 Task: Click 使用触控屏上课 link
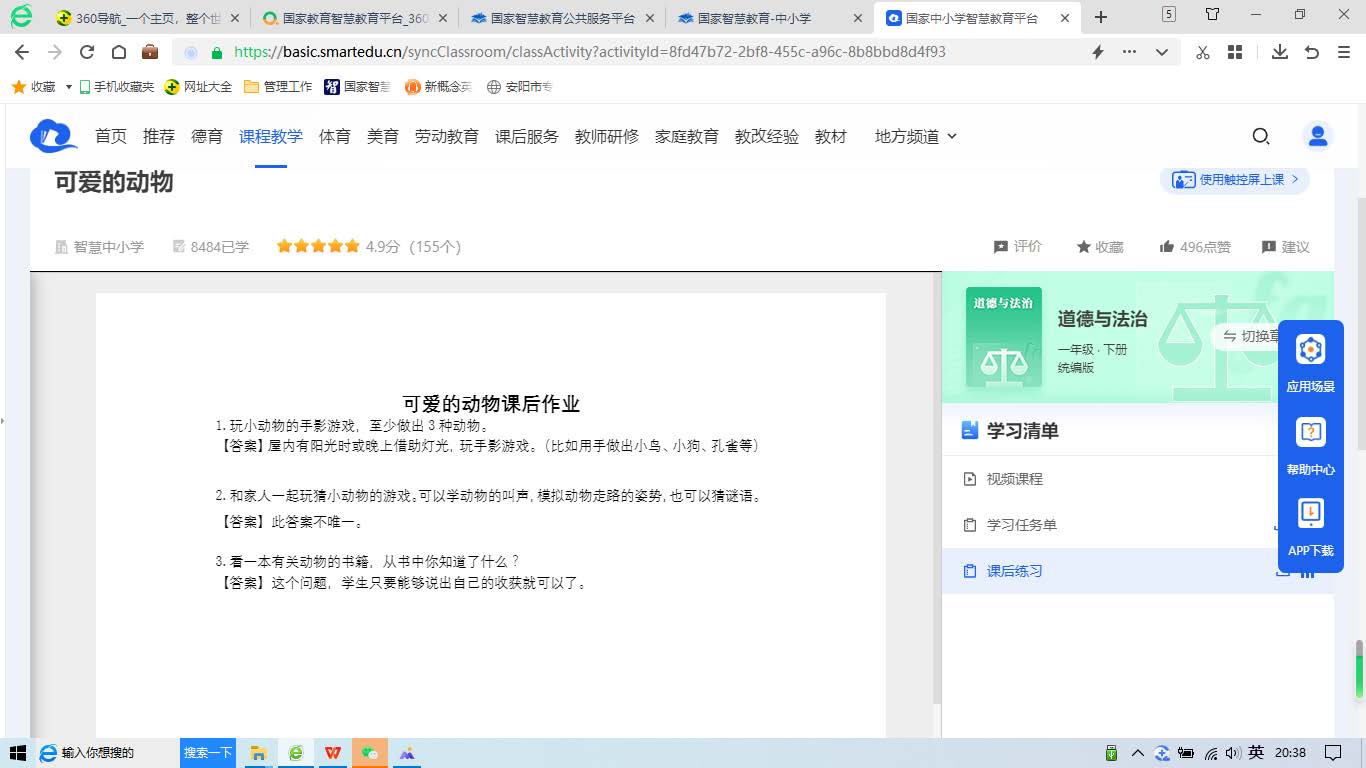click(x=1236, y=180)
